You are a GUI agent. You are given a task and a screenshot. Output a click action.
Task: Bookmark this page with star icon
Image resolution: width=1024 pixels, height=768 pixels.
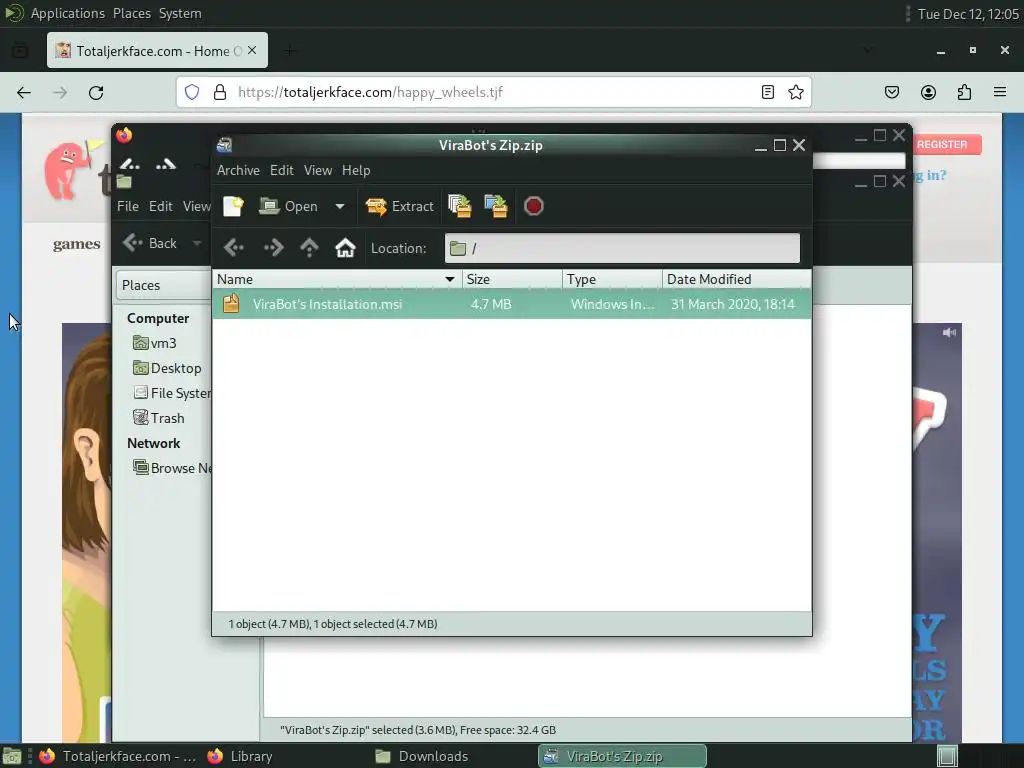point(795,92)
